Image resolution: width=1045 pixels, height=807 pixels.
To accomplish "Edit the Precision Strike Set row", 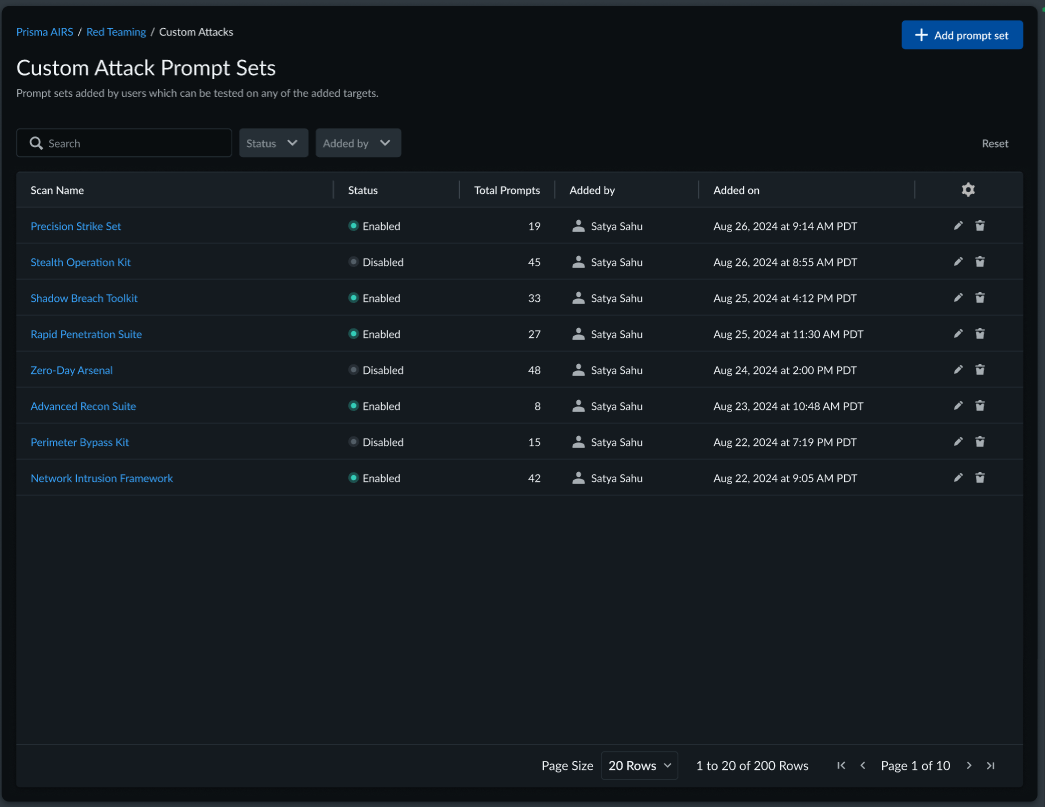I will point(958,226).
